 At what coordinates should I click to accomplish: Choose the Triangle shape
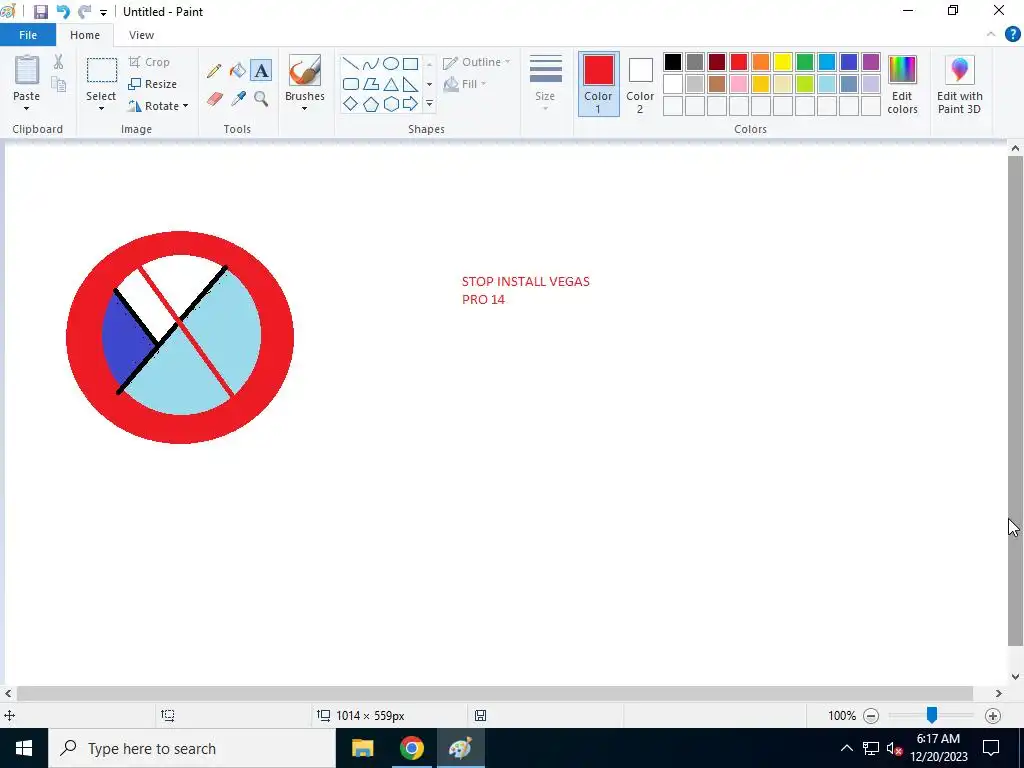[x=391, y=84]
